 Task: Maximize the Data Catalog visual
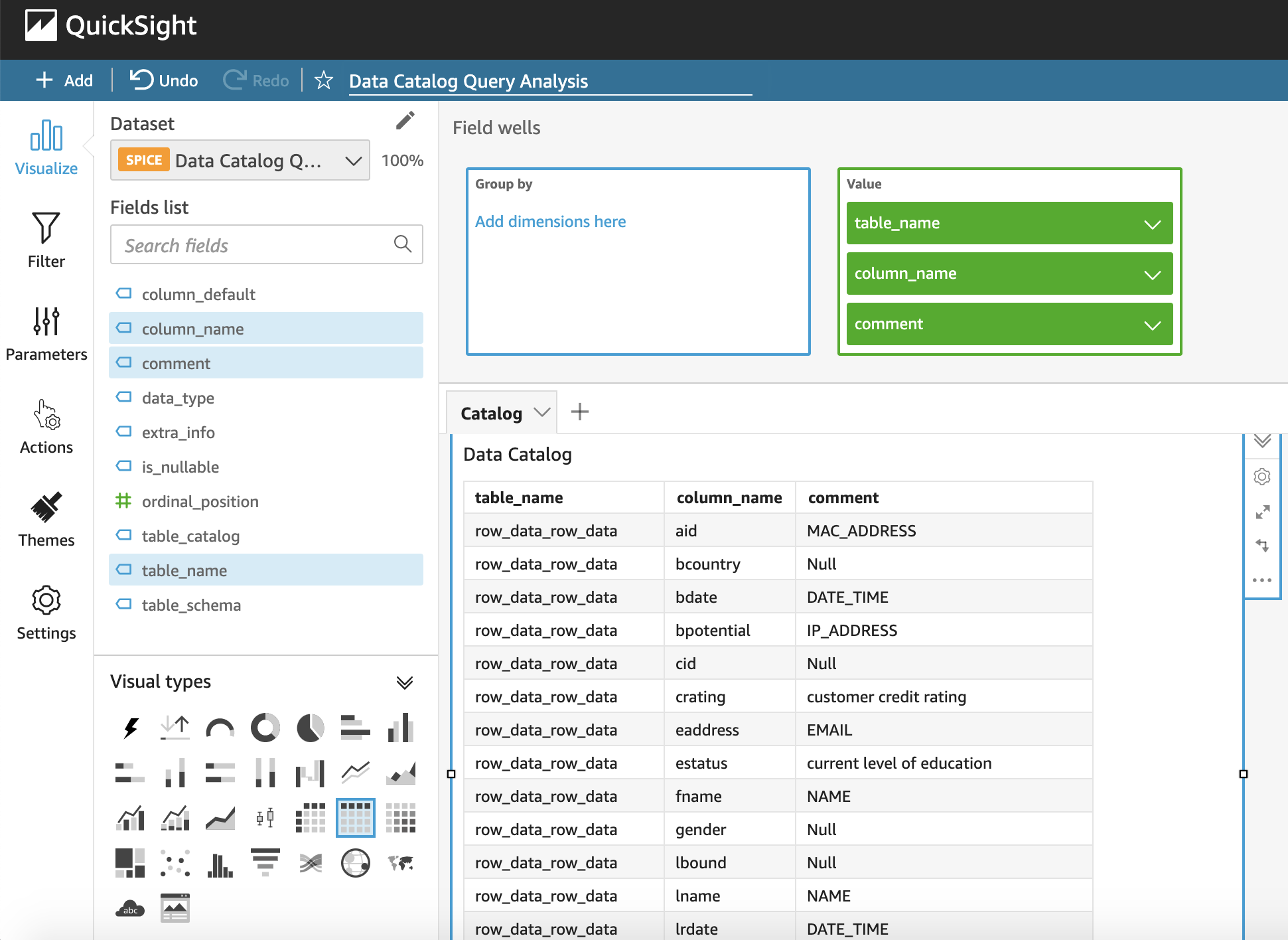pos(1262,512)
